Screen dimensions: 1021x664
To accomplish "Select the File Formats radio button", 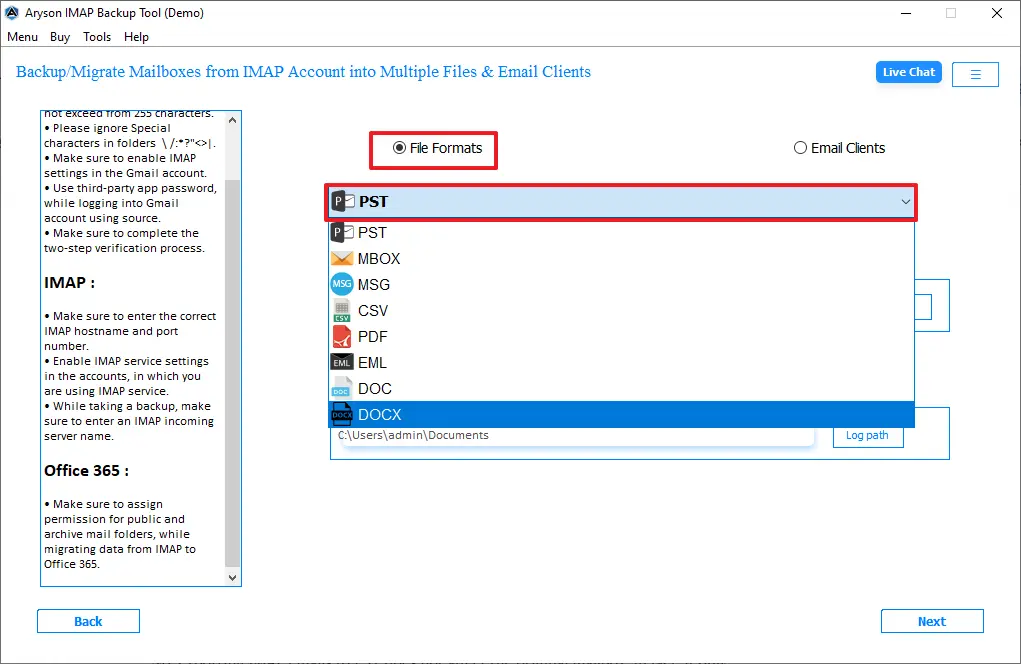I will coord(399,148).
